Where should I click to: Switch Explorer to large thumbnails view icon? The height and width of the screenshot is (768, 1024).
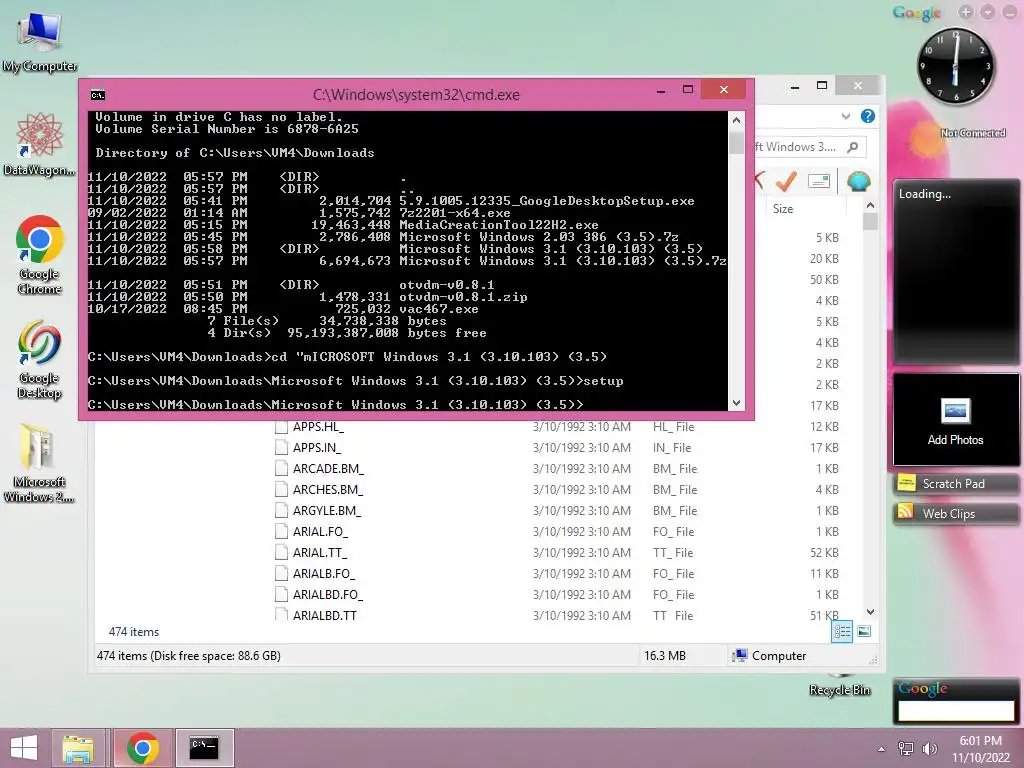(x=863, y=631)
